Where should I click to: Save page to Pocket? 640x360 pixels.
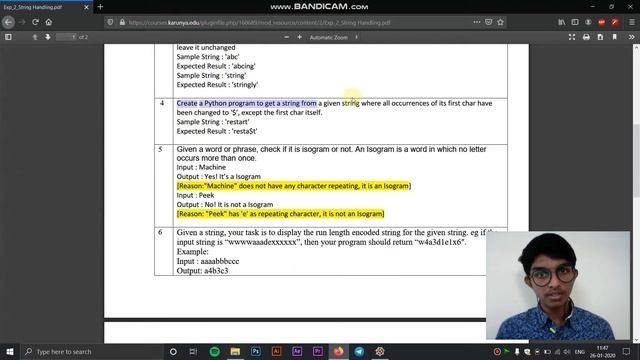(489, 22)
